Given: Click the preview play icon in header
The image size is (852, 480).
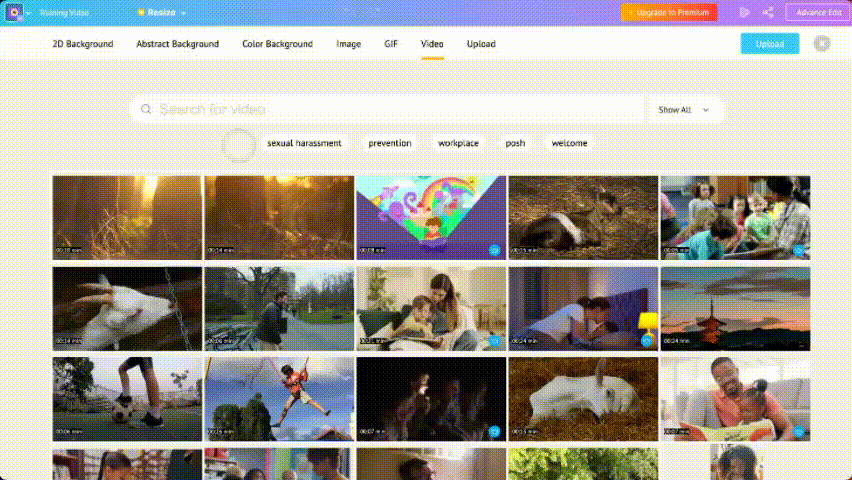Looking at the screenshot, I should (x=744, y=12).
